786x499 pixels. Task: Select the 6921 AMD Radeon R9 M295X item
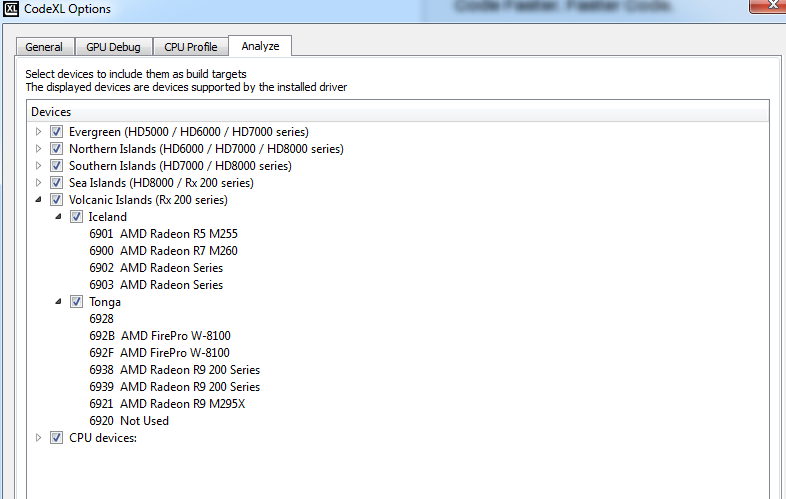(x=167, y=404)
